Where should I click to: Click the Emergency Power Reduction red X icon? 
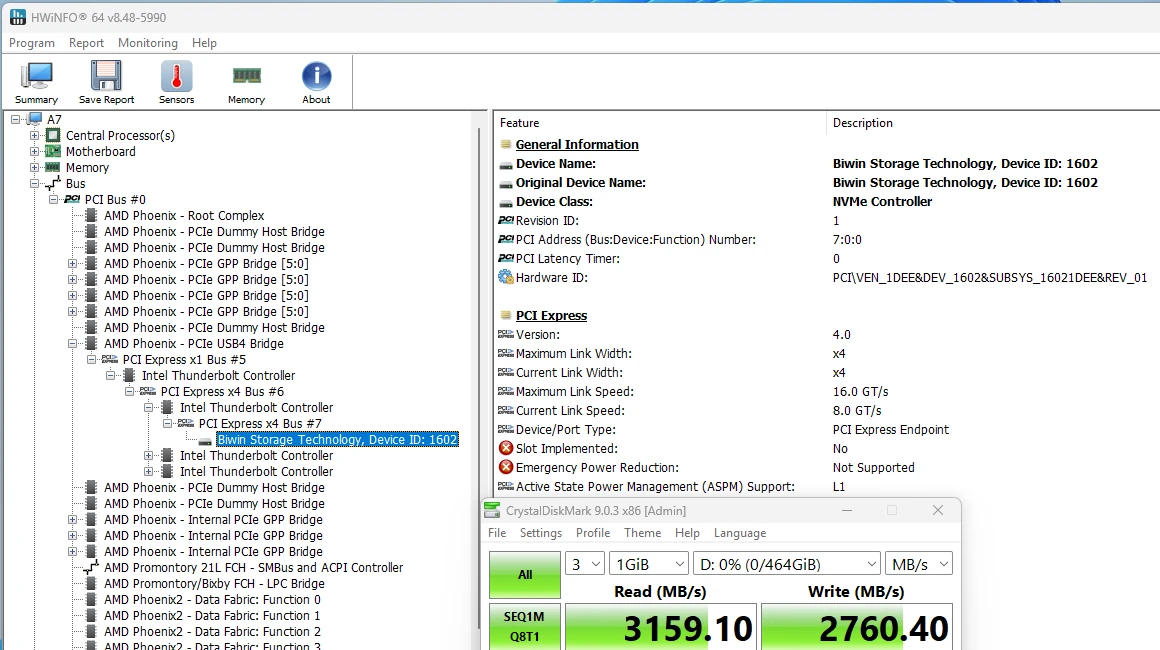[506, 467]
